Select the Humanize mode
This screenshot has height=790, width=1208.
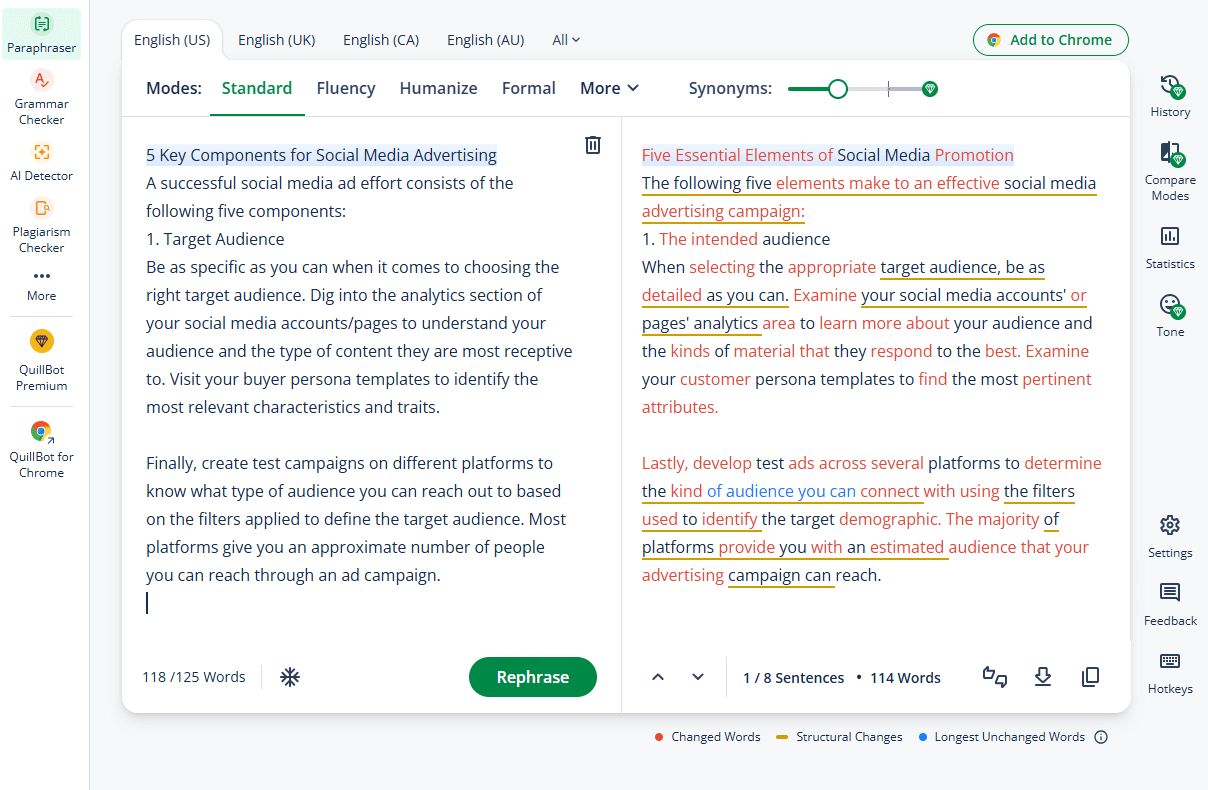coord(438,88)
